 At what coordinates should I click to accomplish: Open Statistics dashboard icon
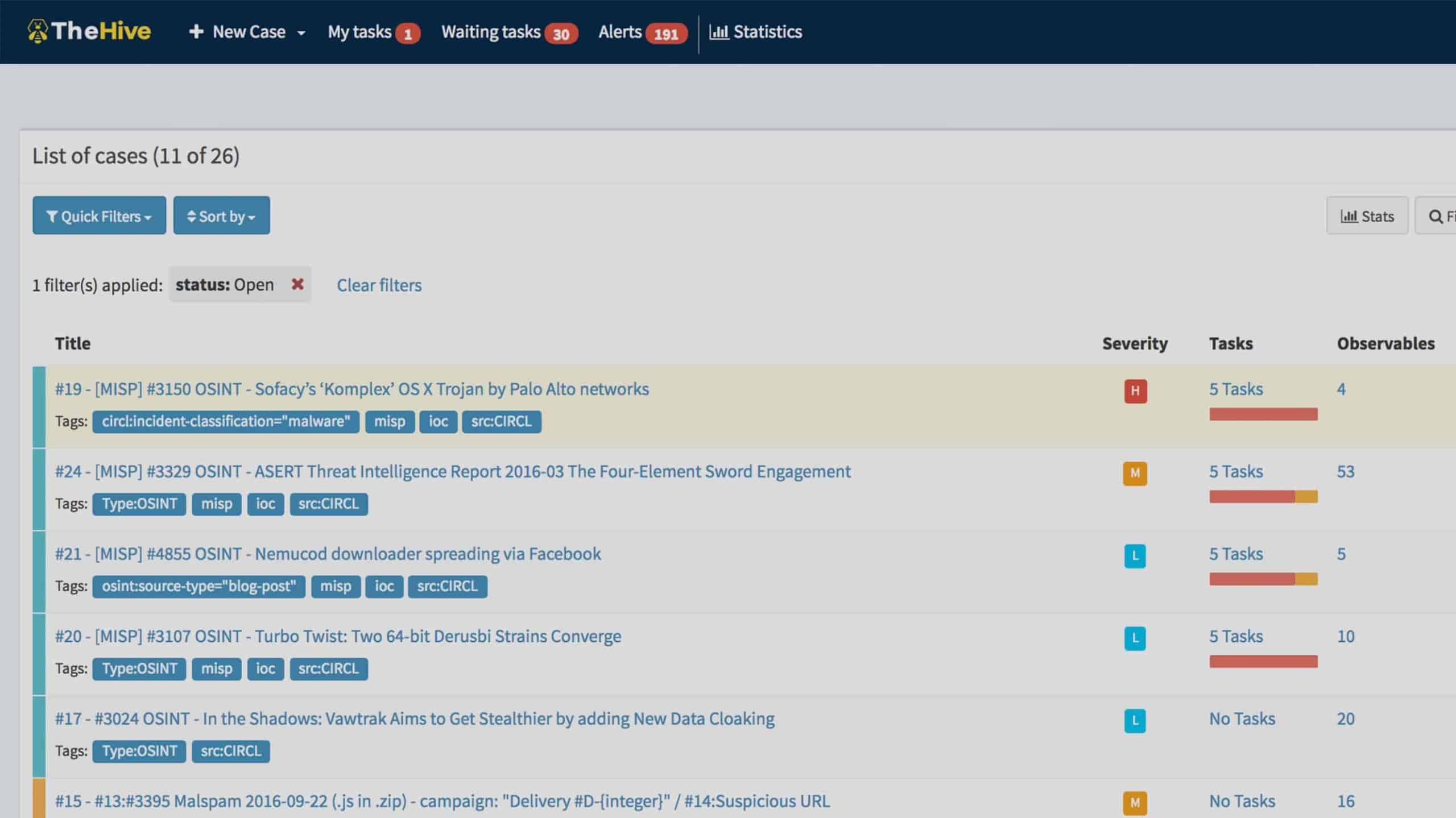(x=718, y=31)
